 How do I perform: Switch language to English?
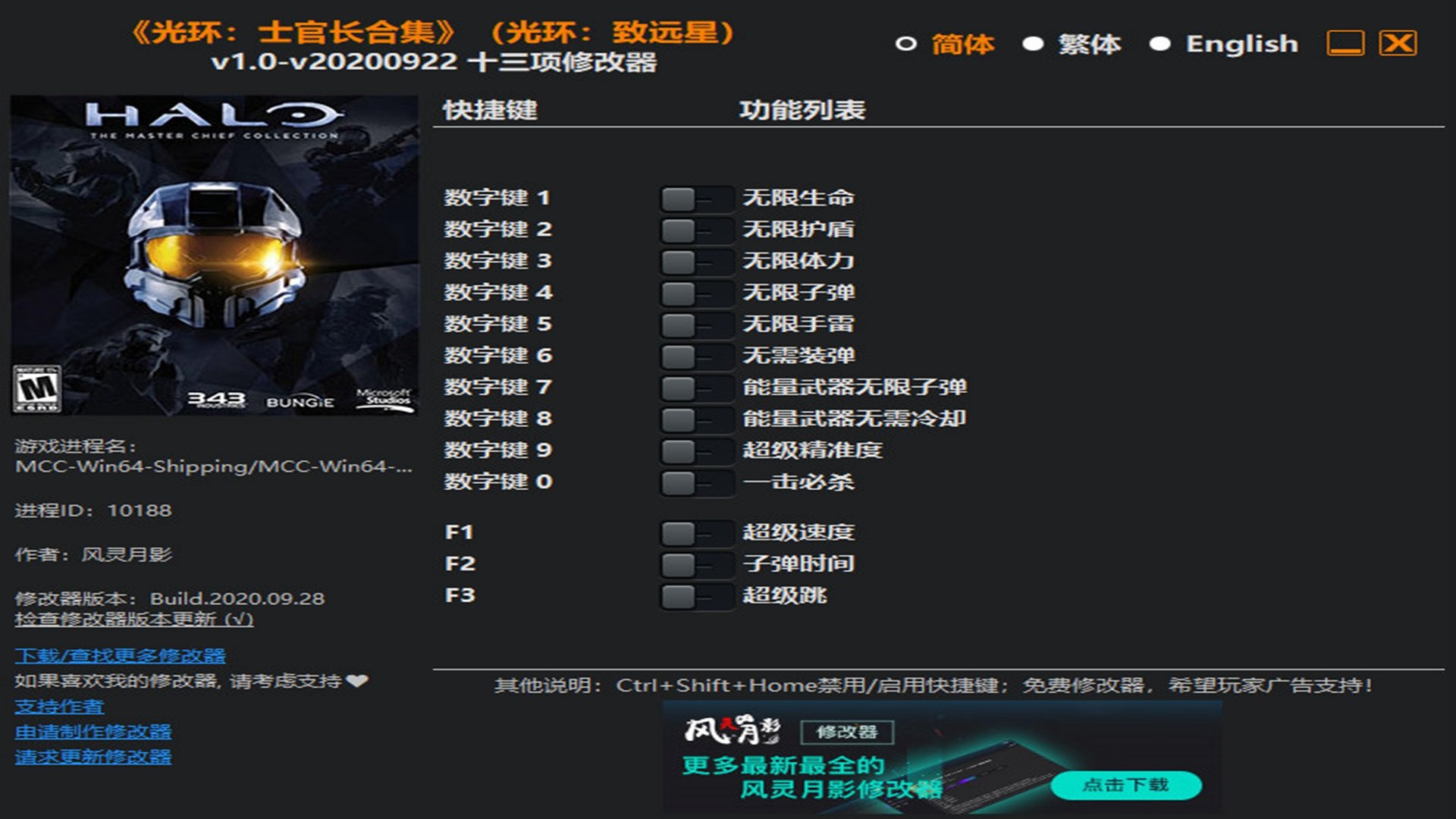pyautogui.click(x=1159, y=44)
